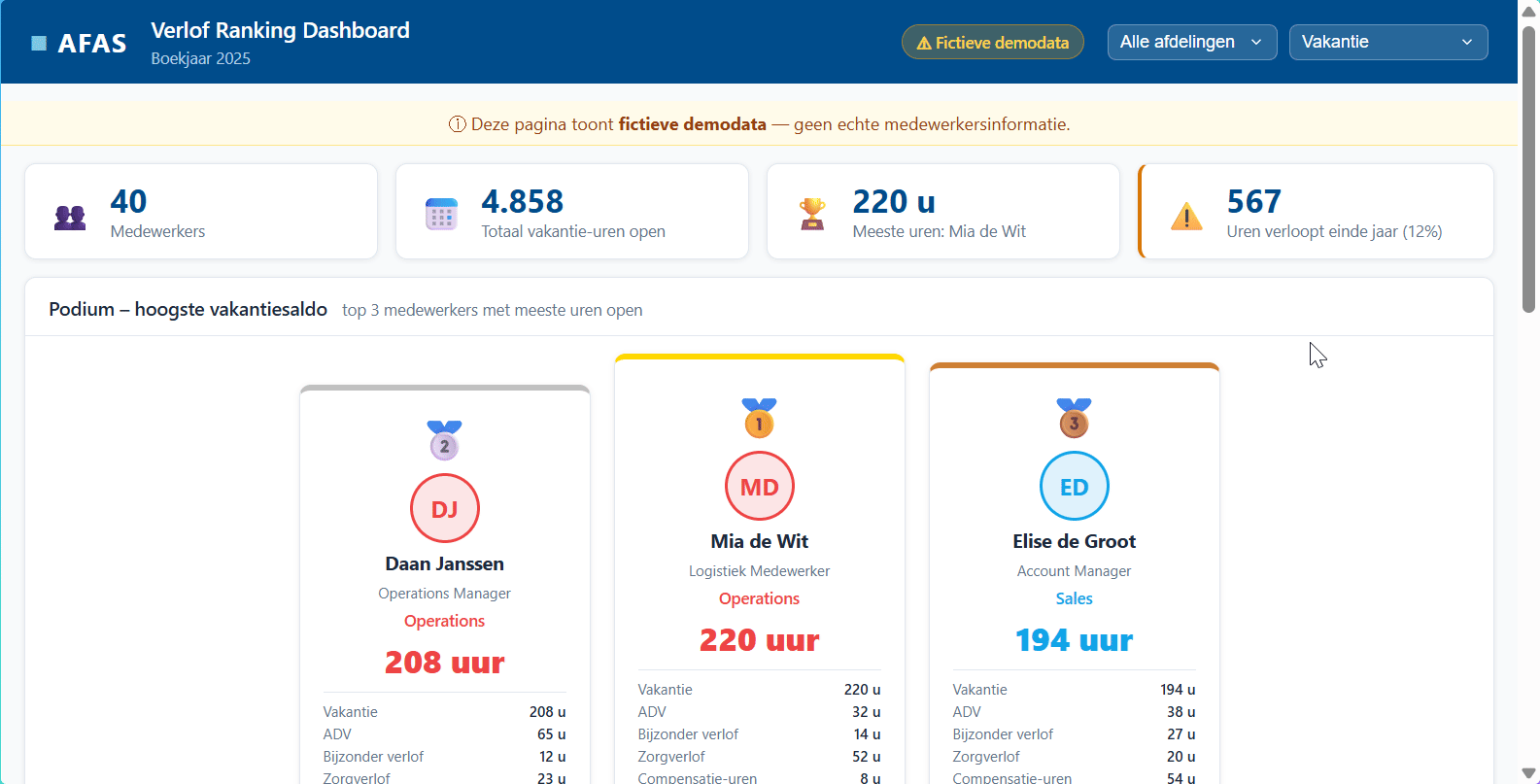Click Vakantie row showing 194 u
Image resolution: width=1540 pixels, height=784 pixels.
[x=1075, y=690]
